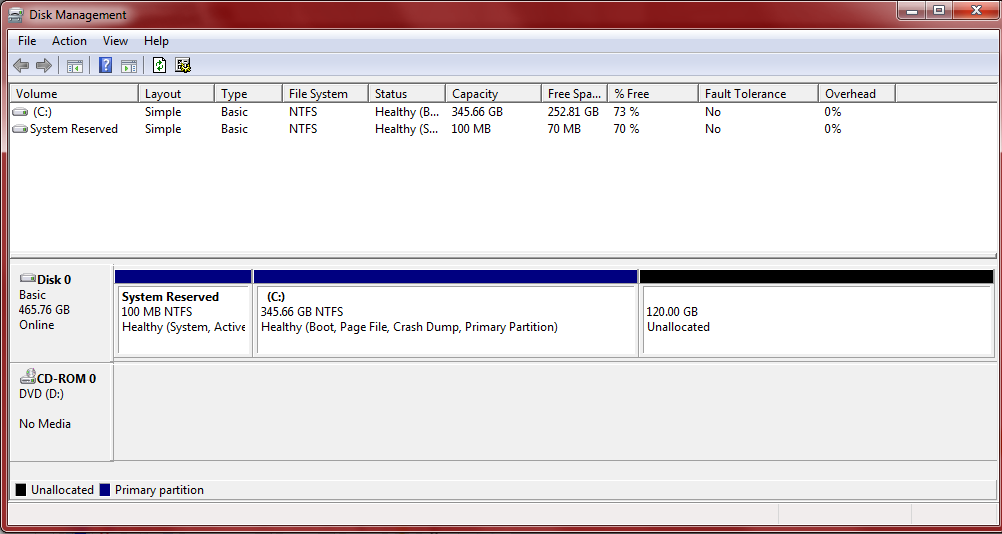Screen dimensions: 1002x534
Task: Maximize the Disk Management window
Action: tap(938, 10)
